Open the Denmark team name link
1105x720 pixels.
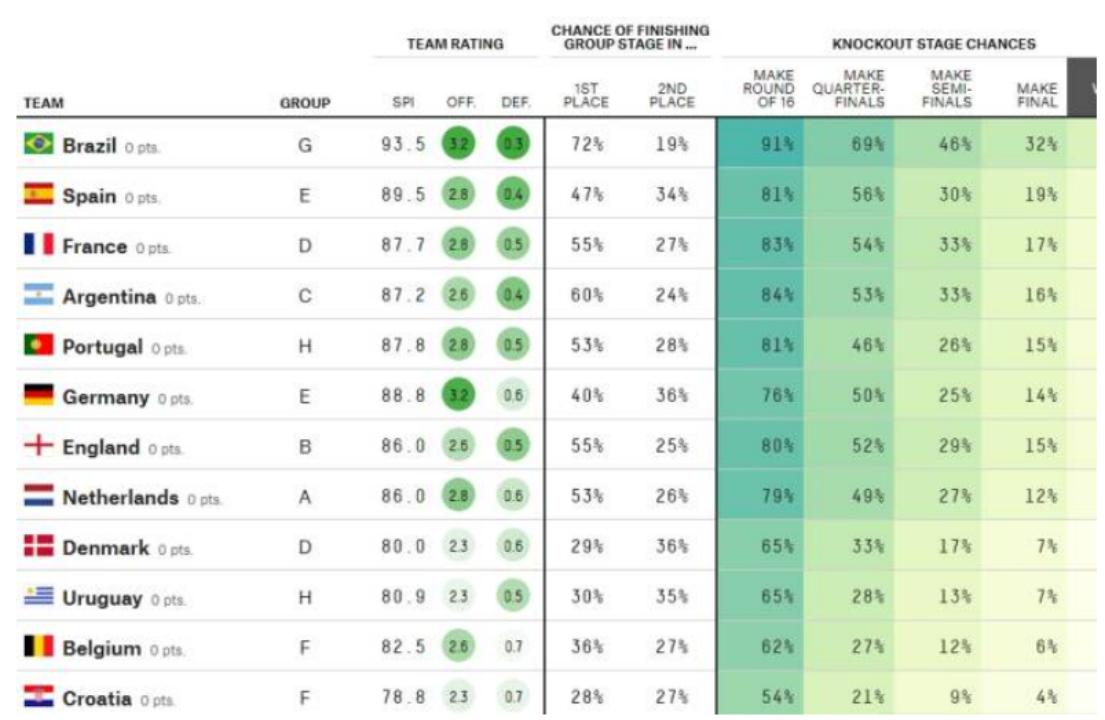point(106,548)
